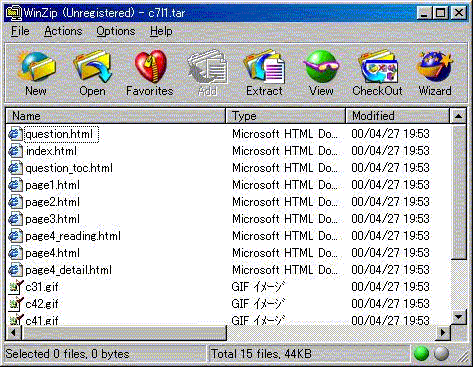Select the question_toc.html file icon
The image size is (473, 367).
(15, 168)
